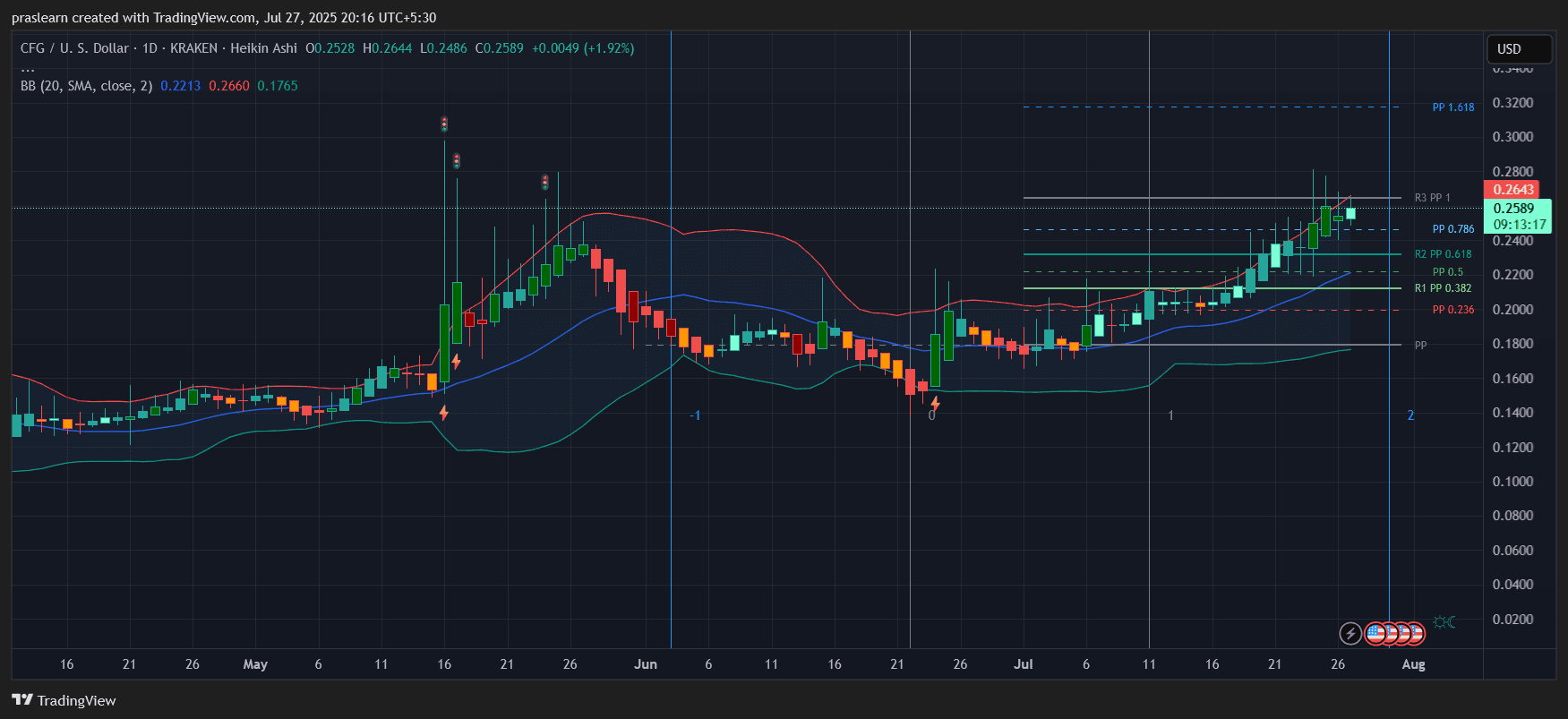Click orange lightning bolt near the 0 marker
The width and height of the screenshot is (1568, 719).
click(935, 404)
